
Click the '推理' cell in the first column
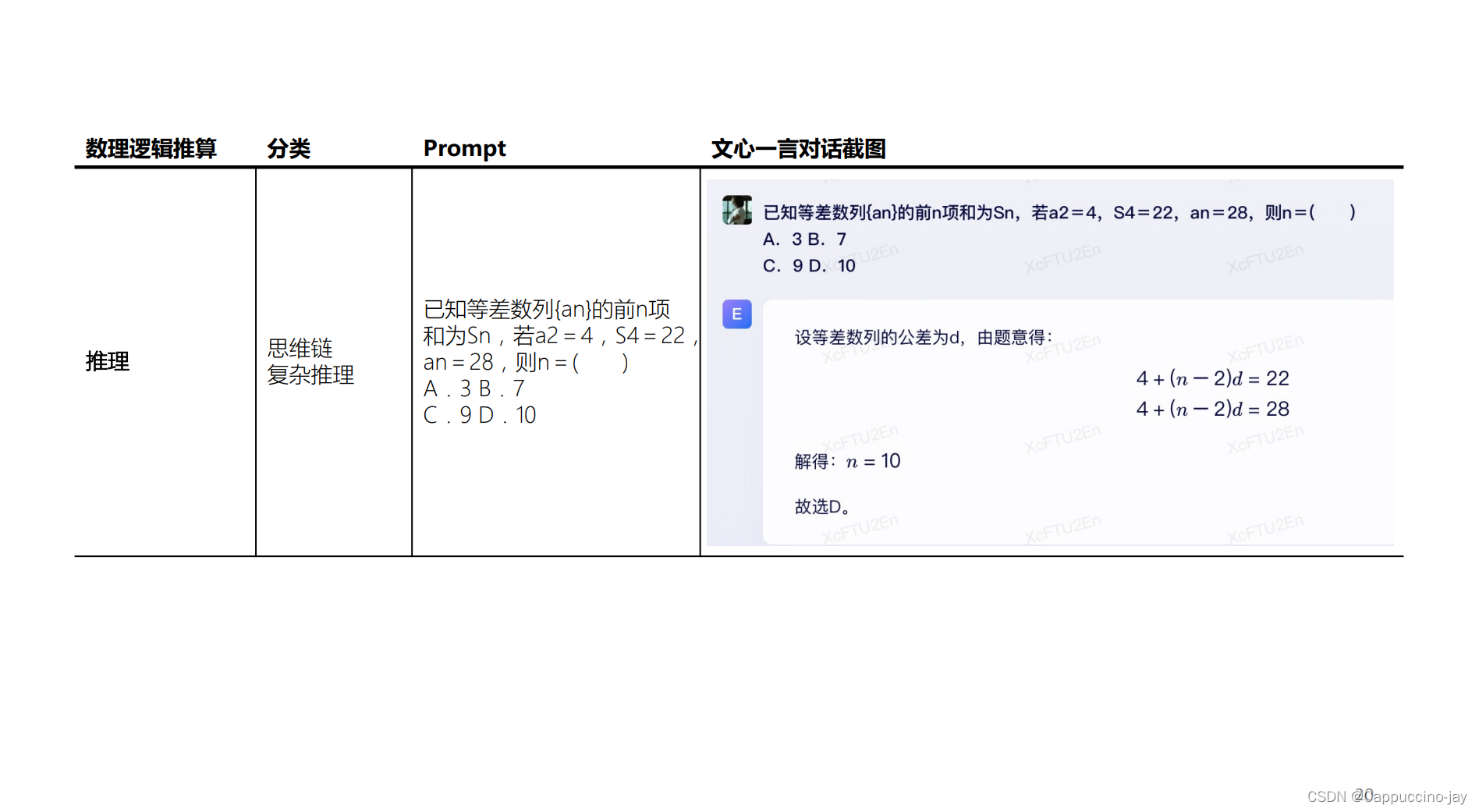click(x=108, y=361)
